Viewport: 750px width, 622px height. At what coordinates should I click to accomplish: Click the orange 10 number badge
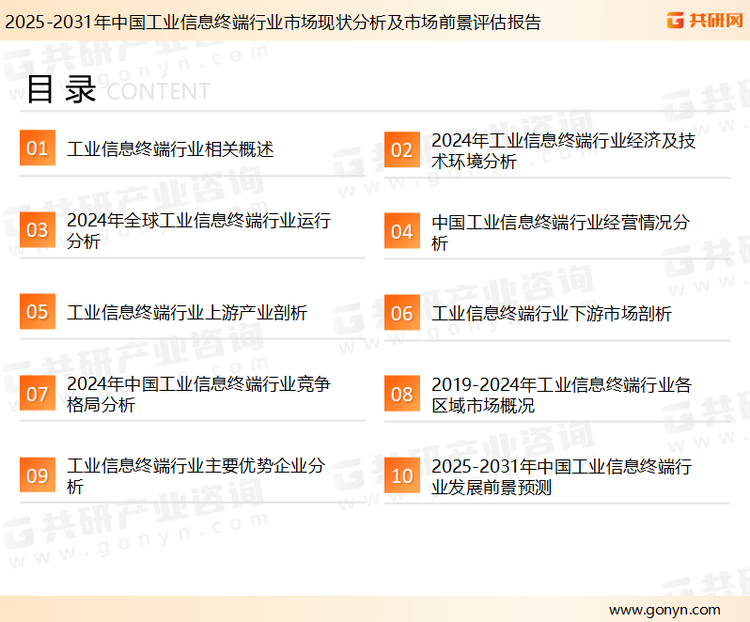402,476
